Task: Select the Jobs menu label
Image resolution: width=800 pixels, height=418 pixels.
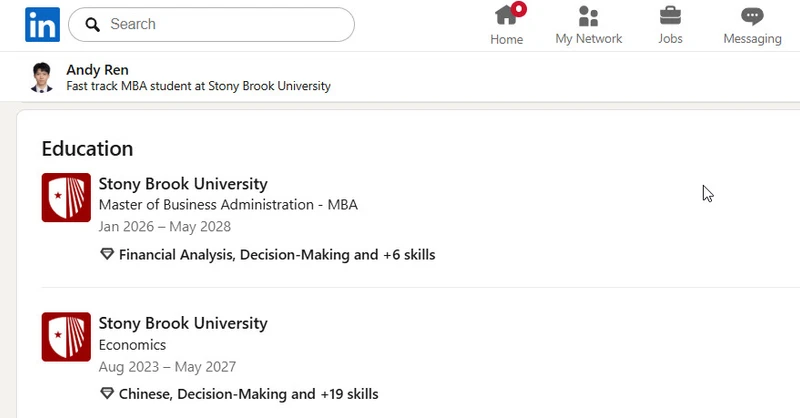Action: click(x=670, y=39)
